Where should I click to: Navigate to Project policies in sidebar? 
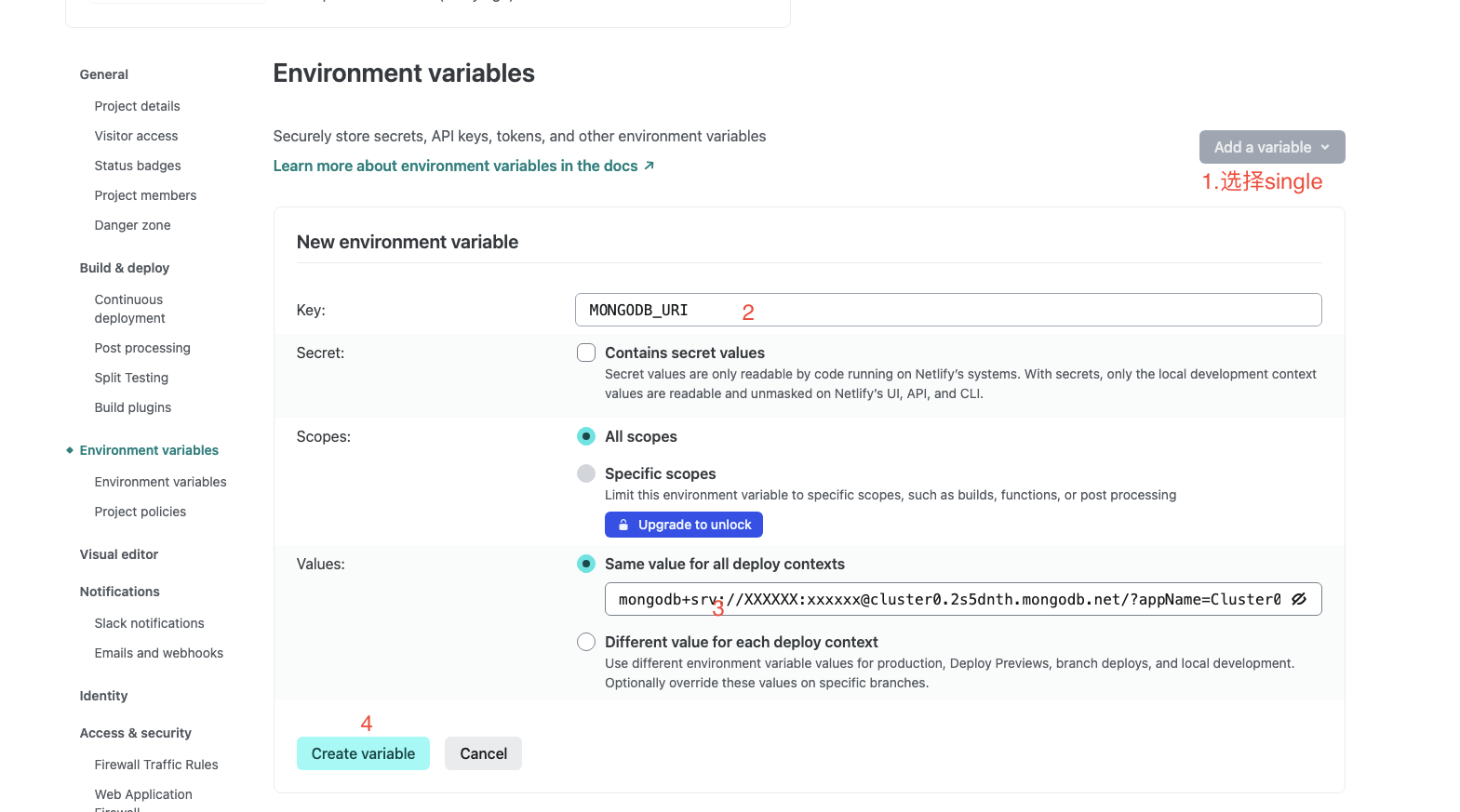tap(140, 512)
